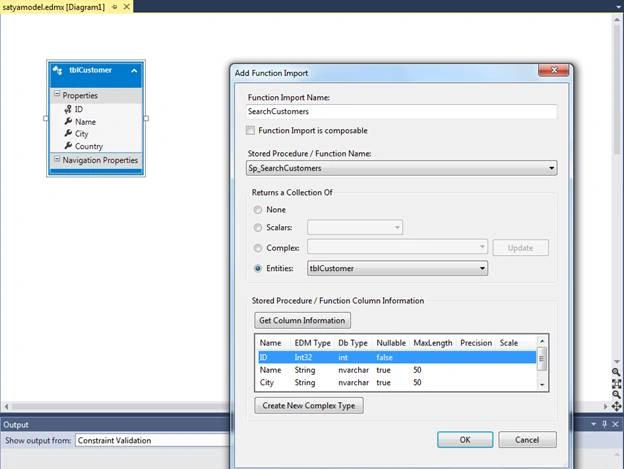
Task: Toggle Function Import is composable checkbox
Action: (250, 130)
